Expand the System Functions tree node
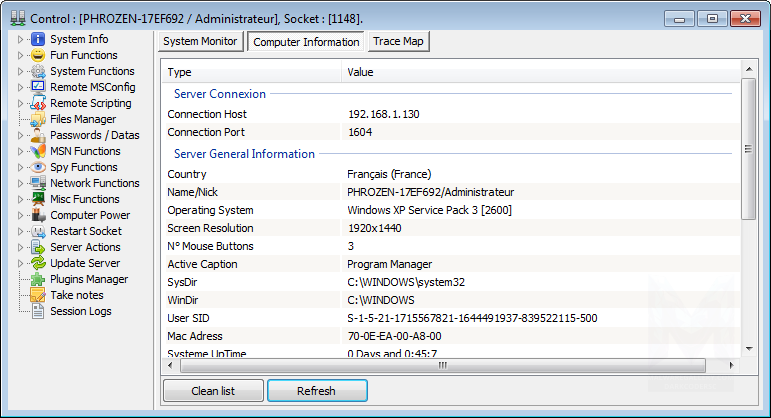 tap(21, 71)
